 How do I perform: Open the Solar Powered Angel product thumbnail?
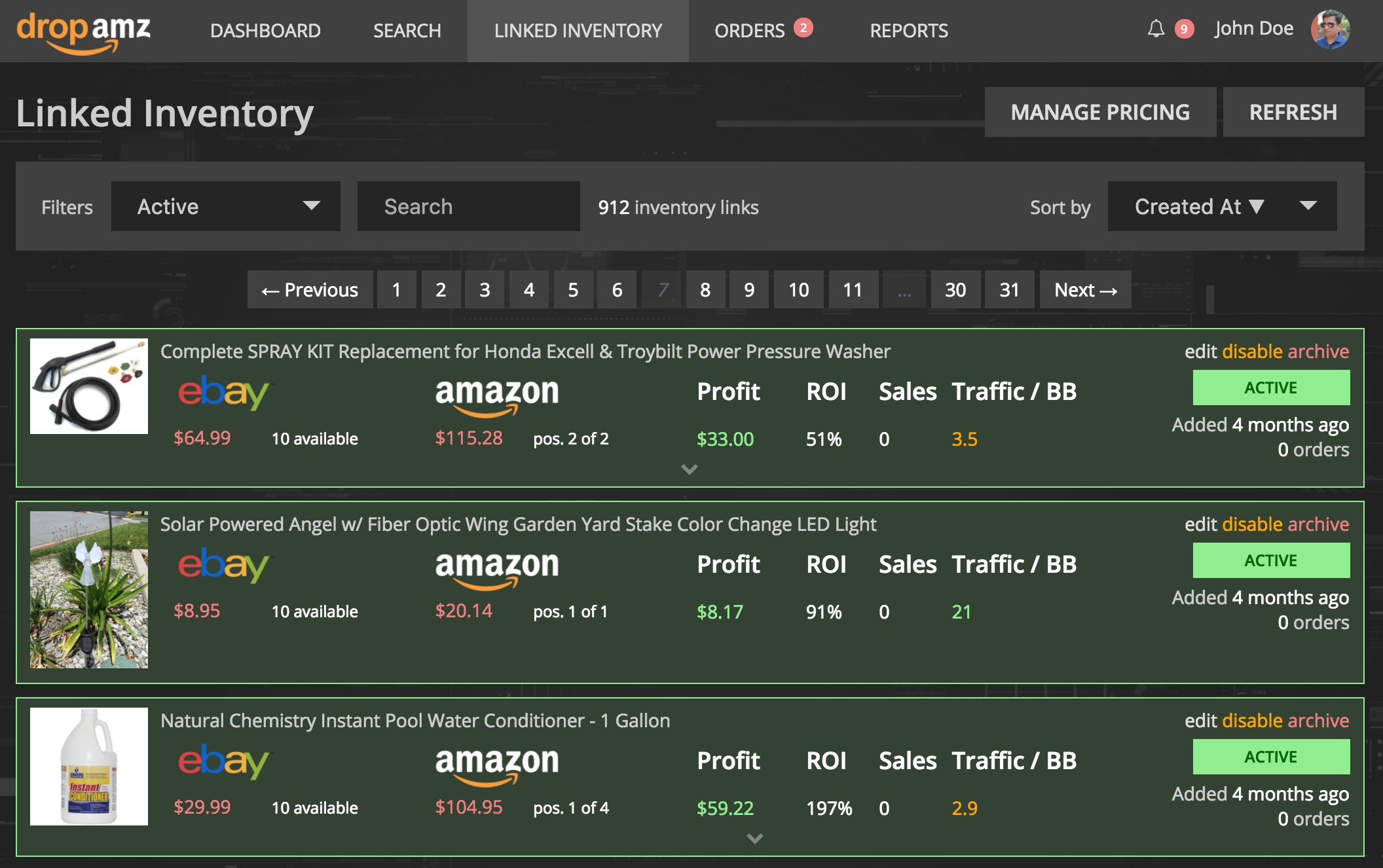[89, 590]
